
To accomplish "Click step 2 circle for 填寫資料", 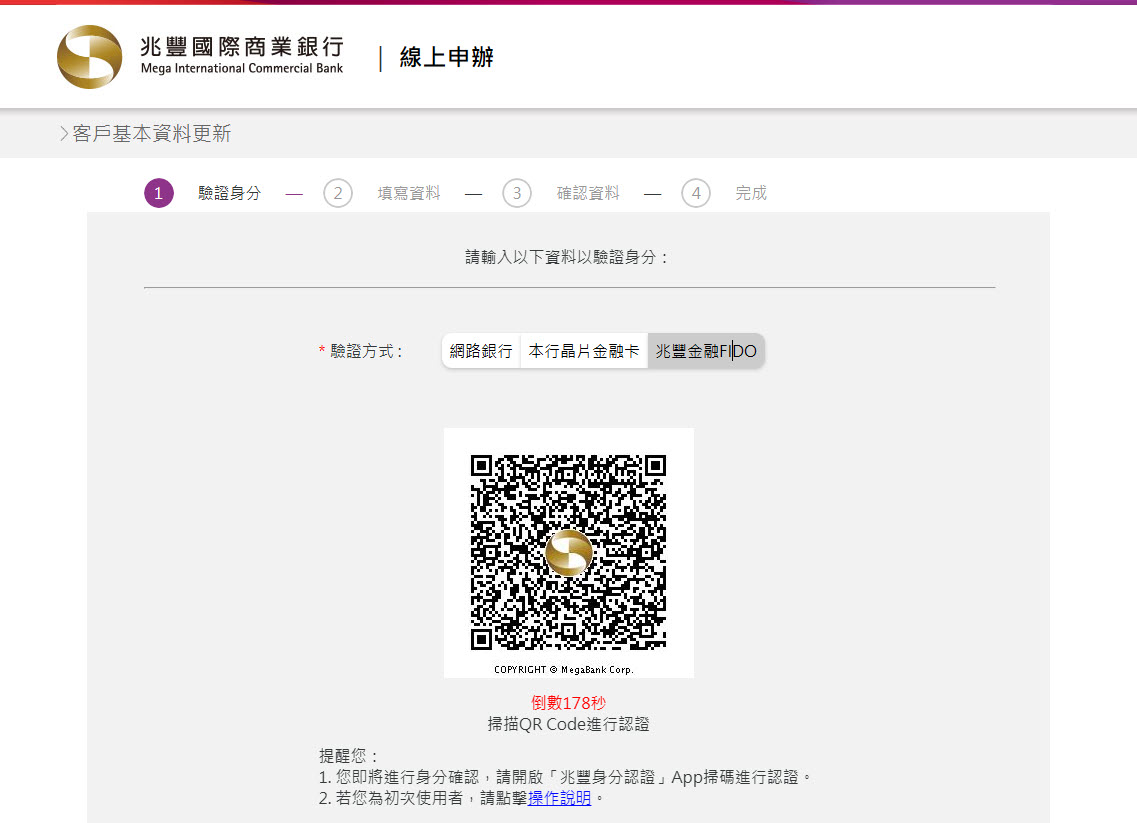I will 338,193.
